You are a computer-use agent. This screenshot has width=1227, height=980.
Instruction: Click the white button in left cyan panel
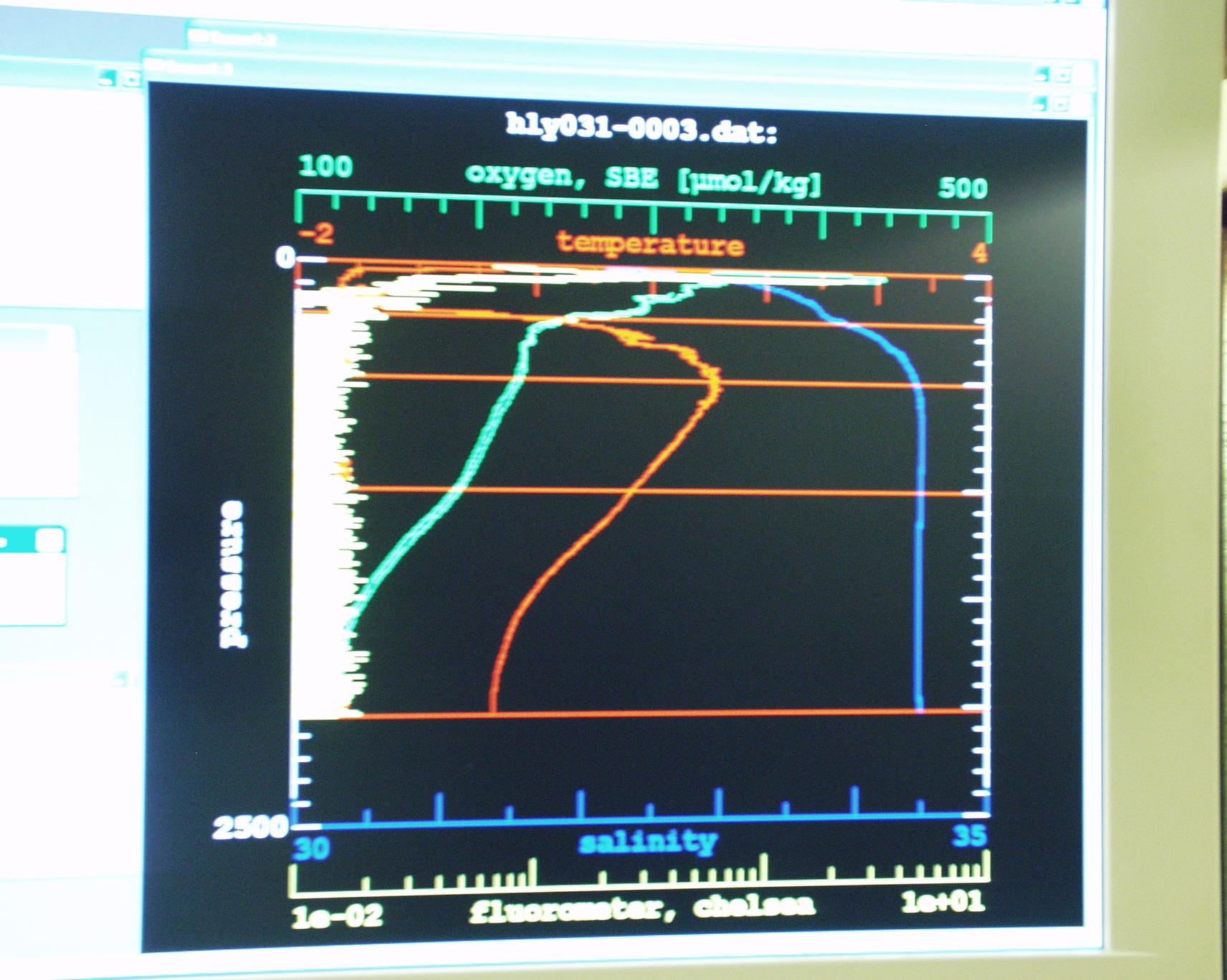[49, 541]
